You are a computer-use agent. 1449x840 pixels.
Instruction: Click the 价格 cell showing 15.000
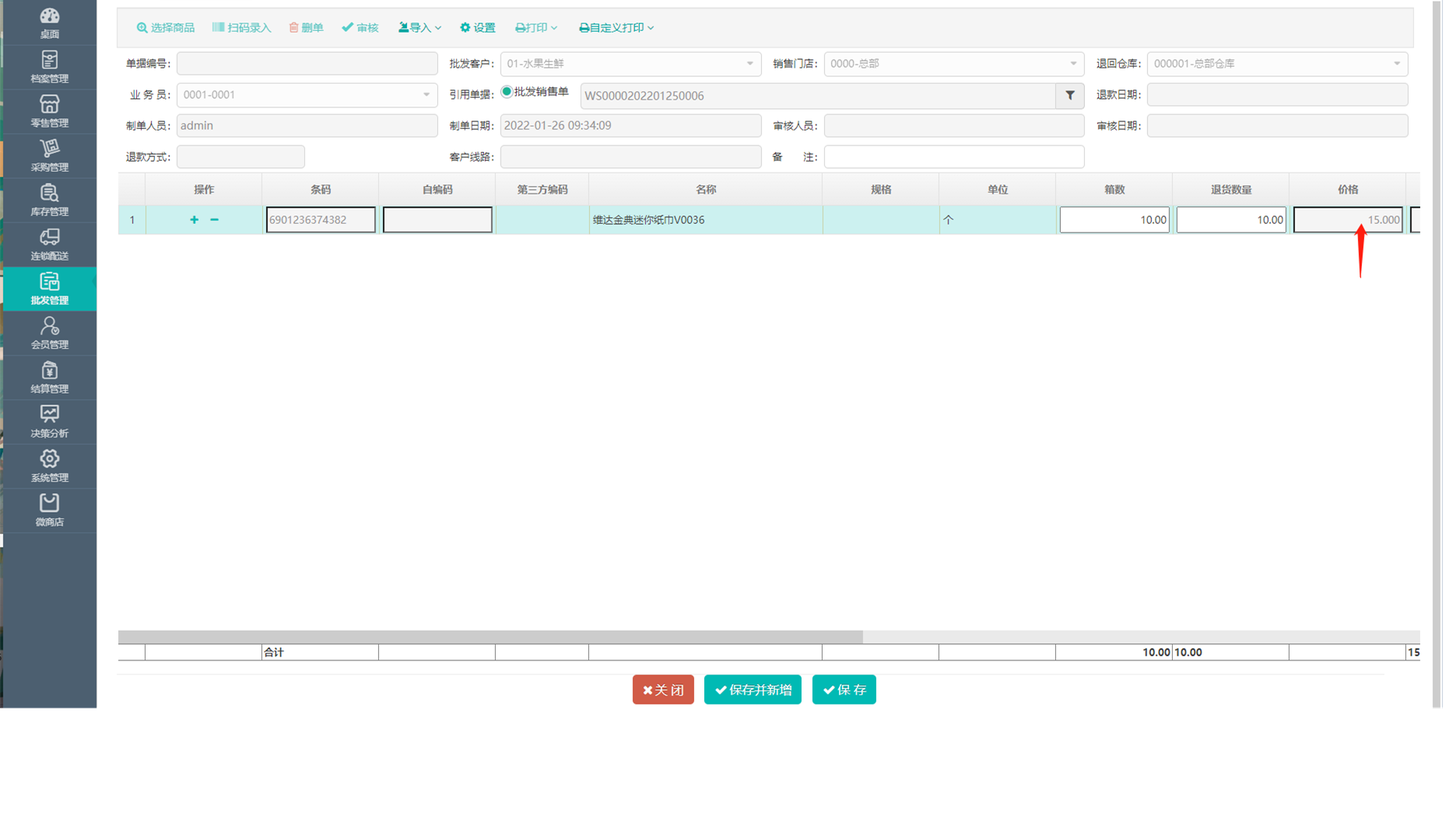(1348, 220)
